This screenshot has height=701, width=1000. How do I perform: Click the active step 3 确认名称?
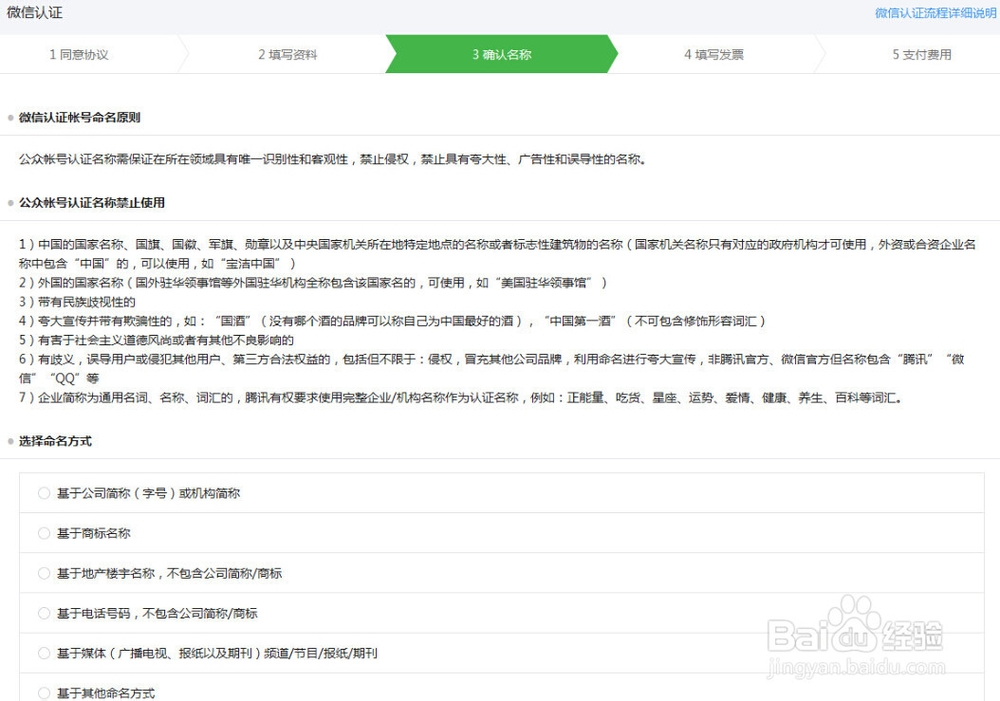(x=500, y=56)
